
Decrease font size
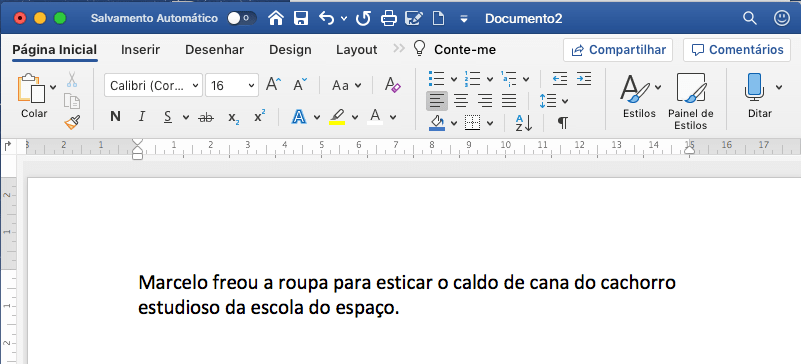click(300, 85)
